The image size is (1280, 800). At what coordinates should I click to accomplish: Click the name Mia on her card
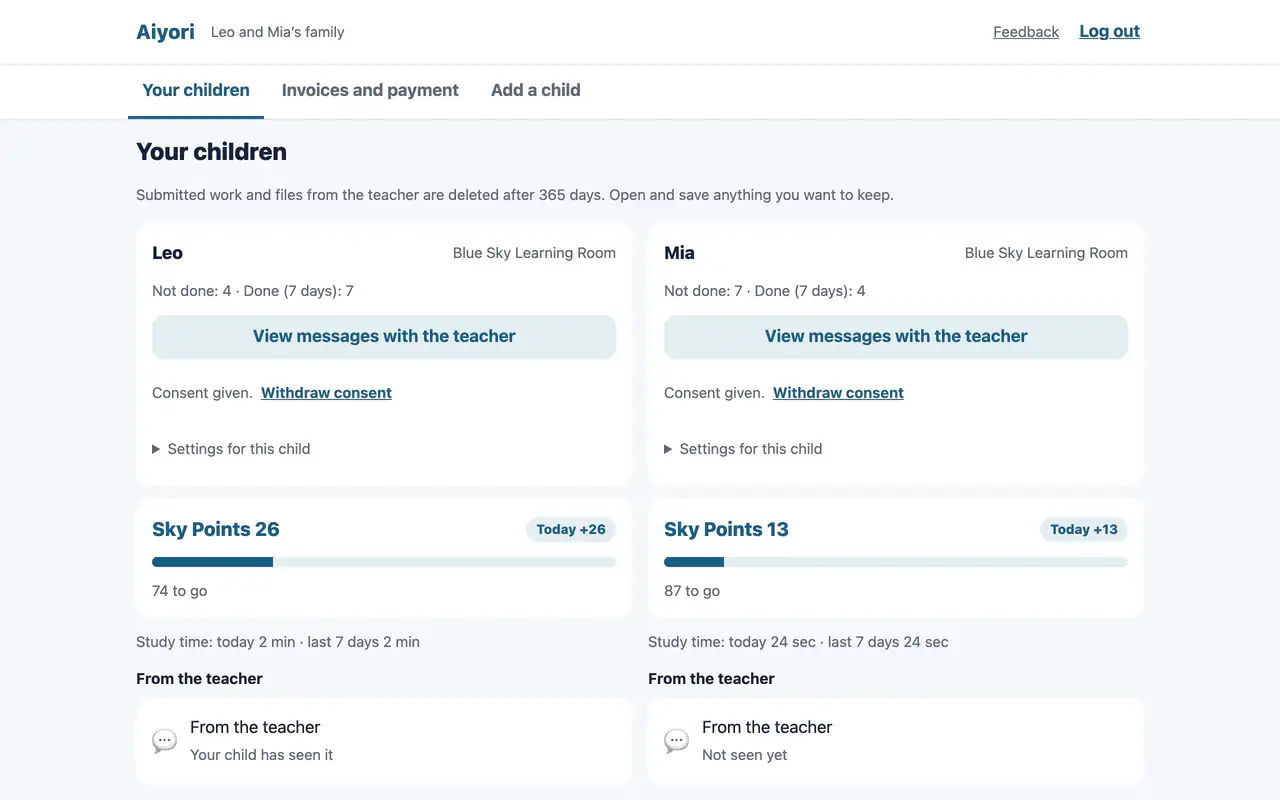click(679, 253)
